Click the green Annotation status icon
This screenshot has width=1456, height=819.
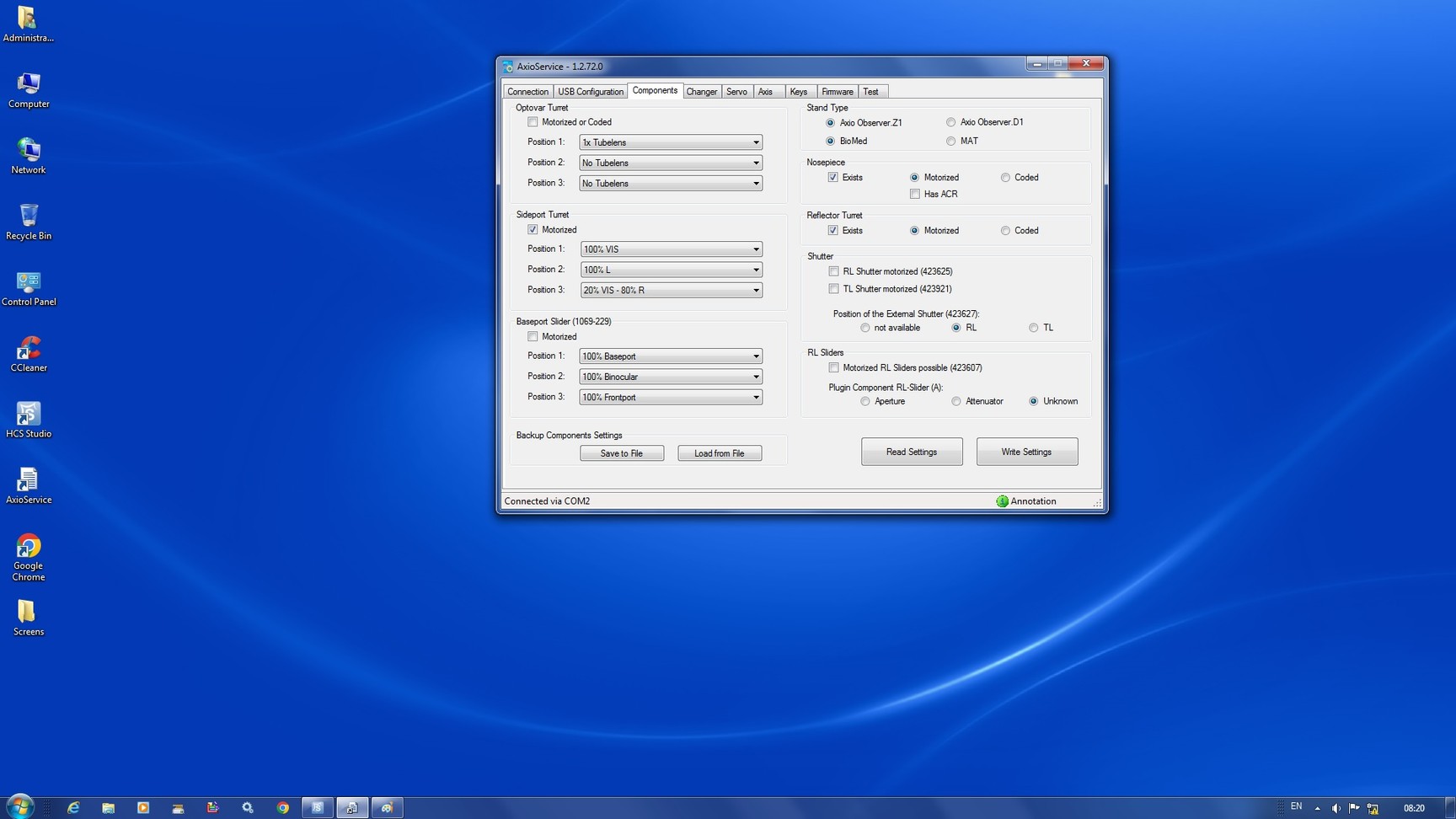pyautogui.click(x=1002, y=501)
